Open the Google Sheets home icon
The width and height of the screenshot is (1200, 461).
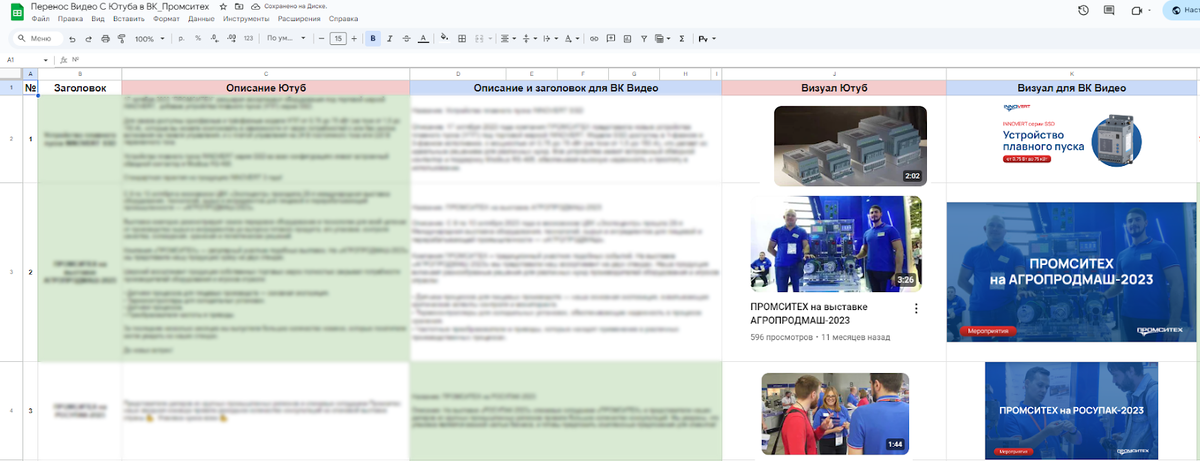click(x=15, y=11)
